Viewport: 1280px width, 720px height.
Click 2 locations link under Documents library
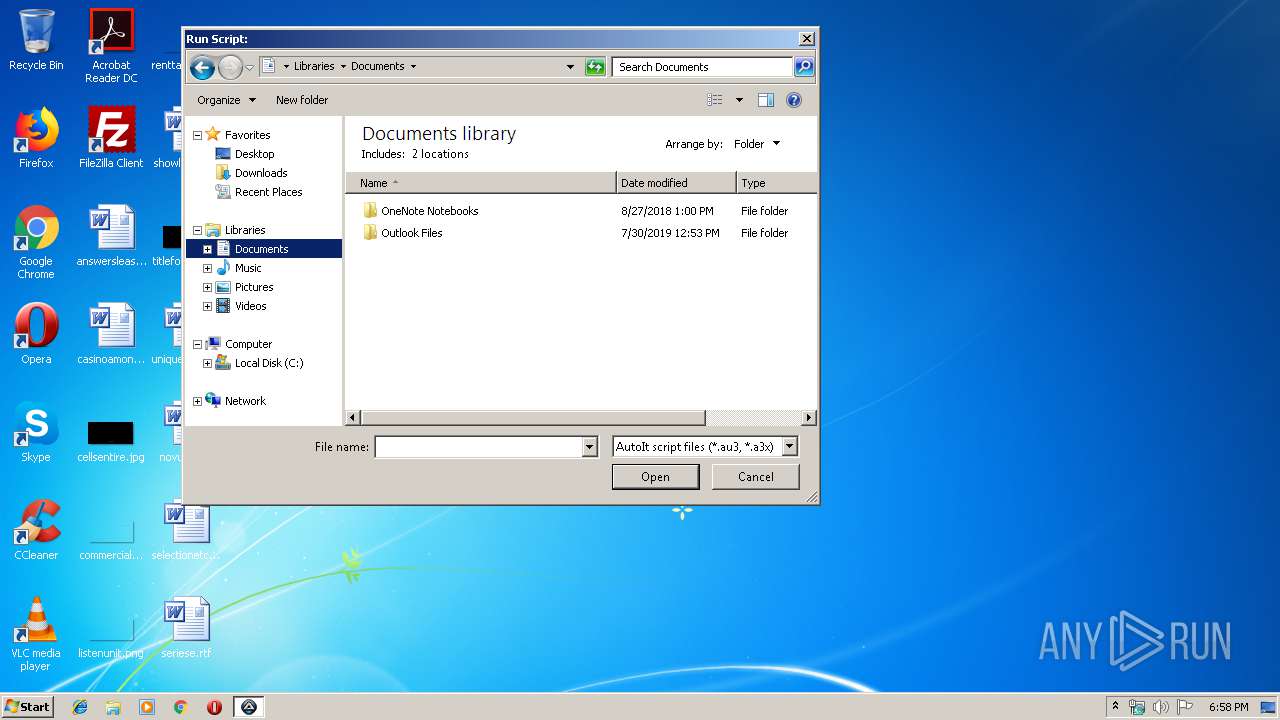(x=440, y=154)
